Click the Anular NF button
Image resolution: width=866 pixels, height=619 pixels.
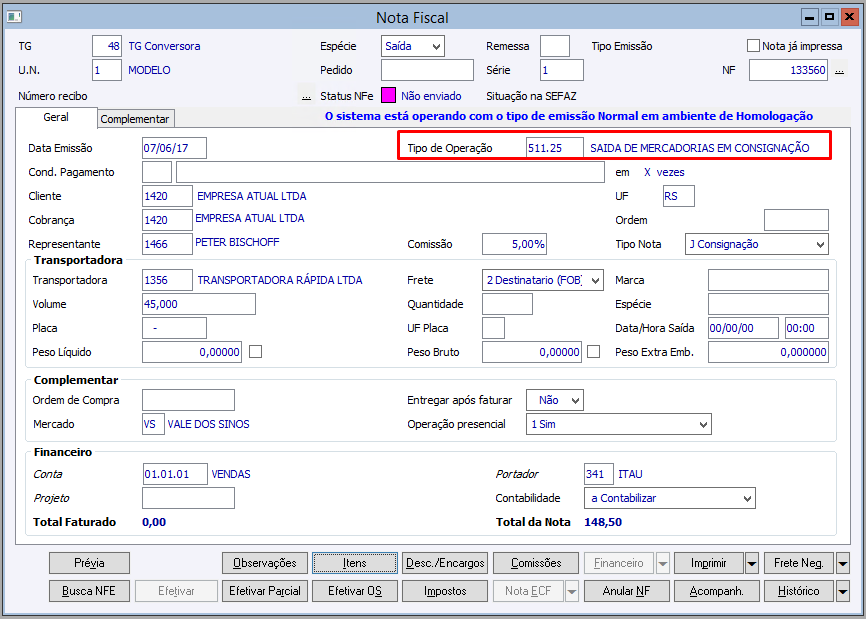[626, 591]
